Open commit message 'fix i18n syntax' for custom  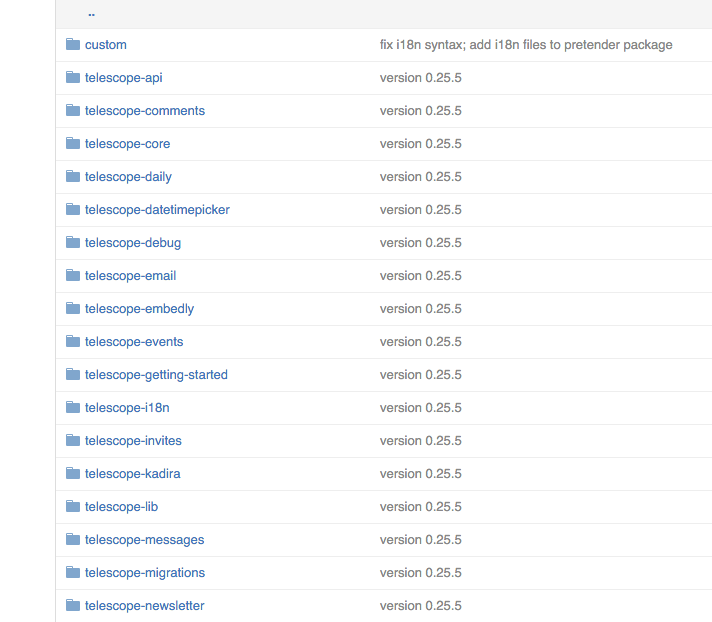526,44
